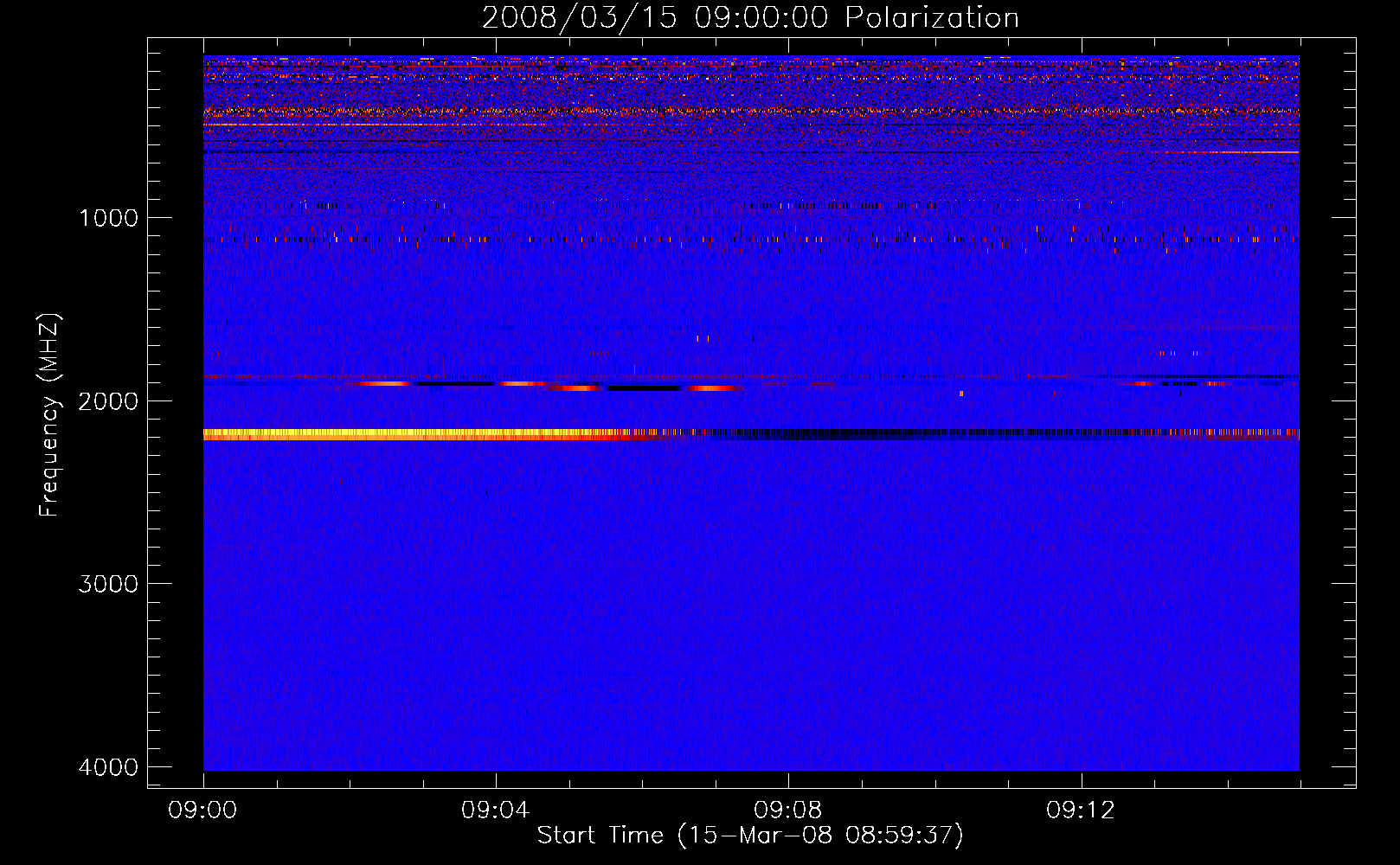Click the "09:00" time tick label

coord(202,811)
